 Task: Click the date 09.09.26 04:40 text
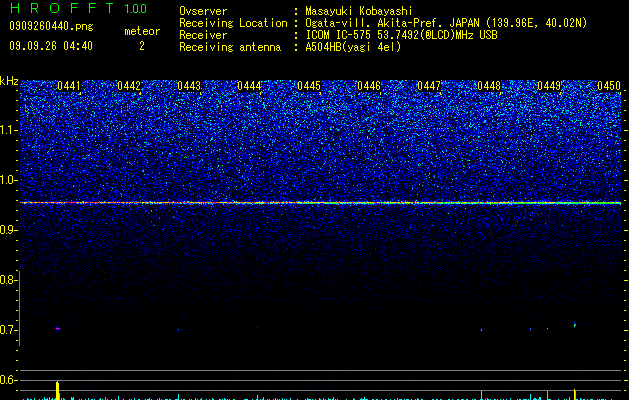pos(51,46)
